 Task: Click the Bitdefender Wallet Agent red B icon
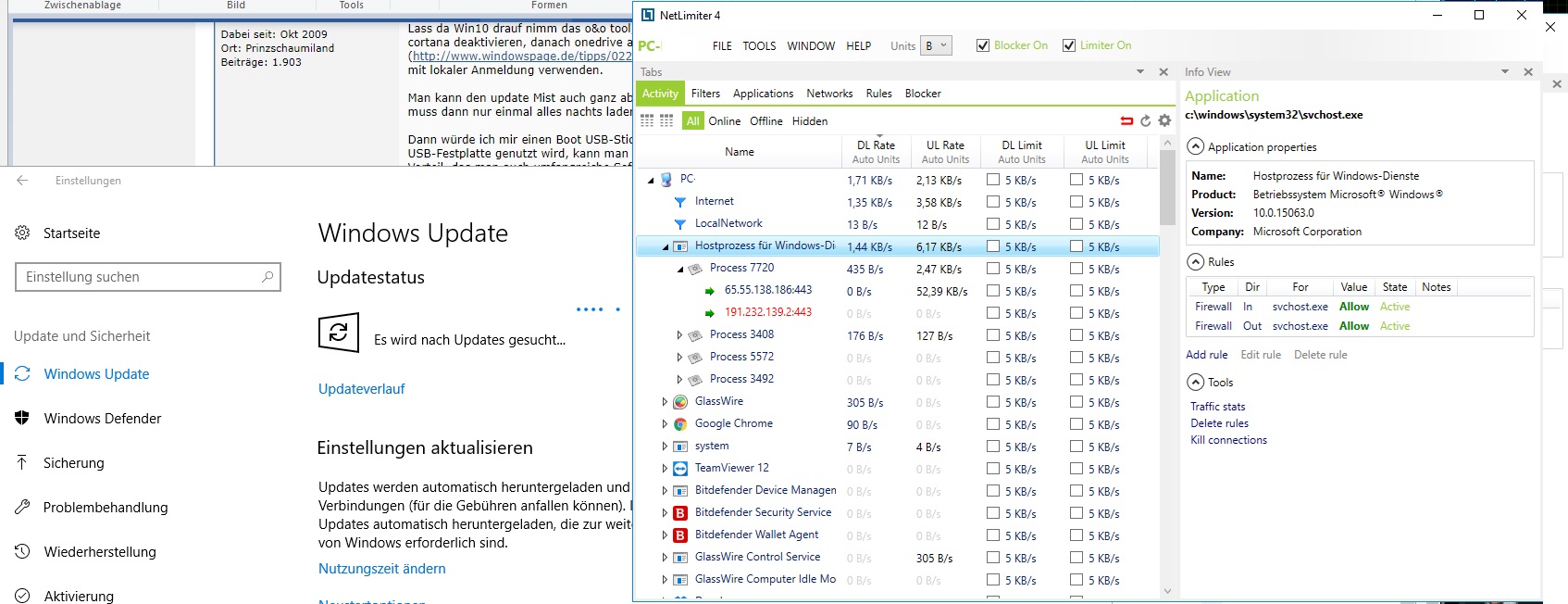[680, 535]
